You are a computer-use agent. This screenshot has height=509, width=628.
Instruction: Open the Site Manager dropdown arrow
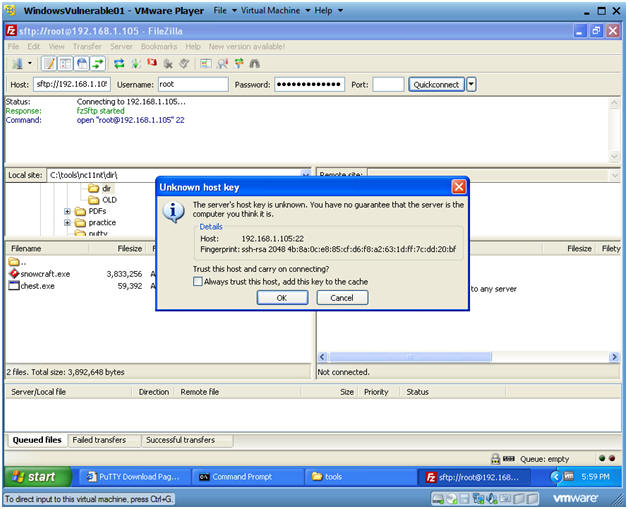click(30, 64)
